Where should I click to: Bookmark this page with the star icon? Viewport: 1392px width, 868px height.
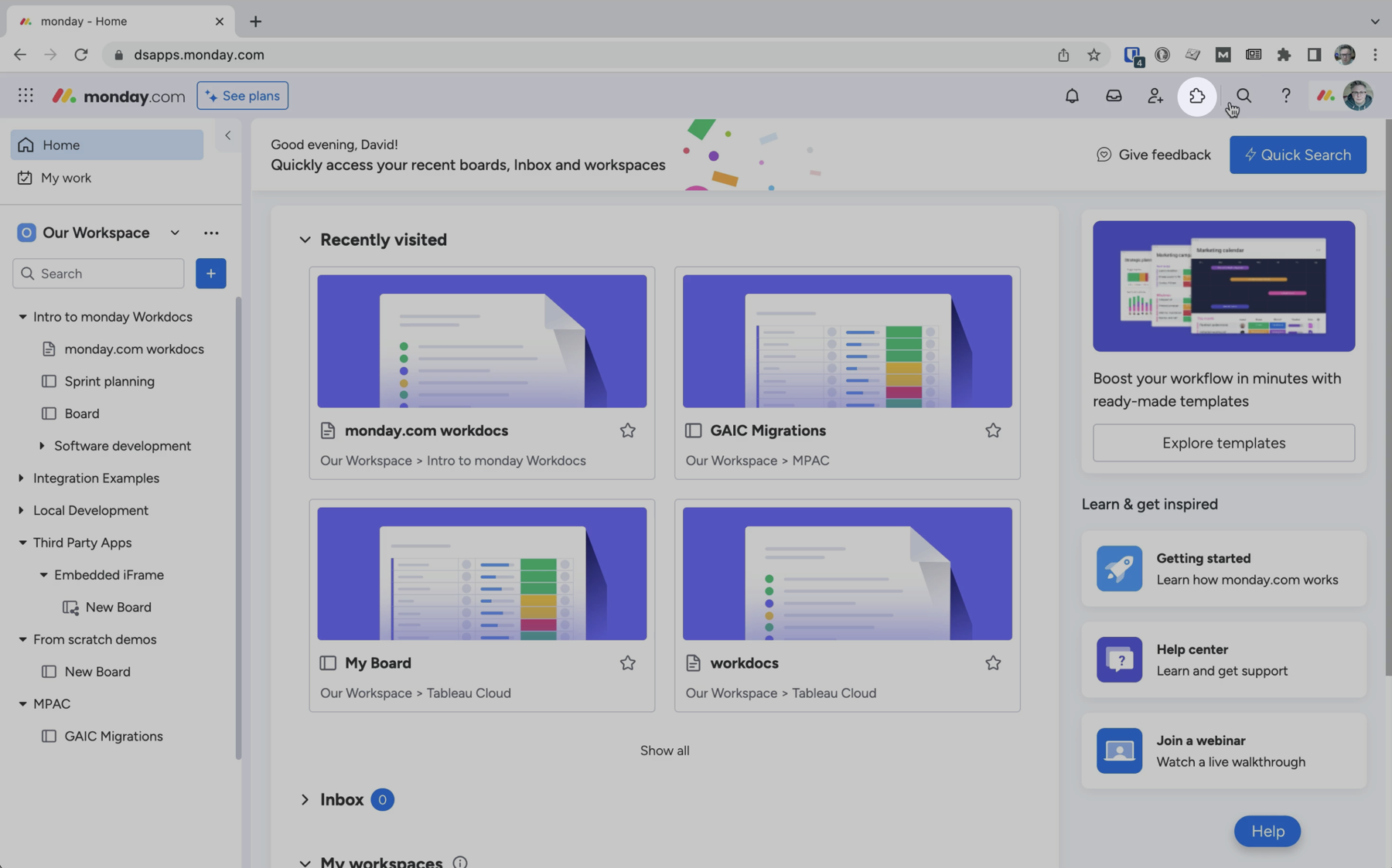(x=1093, y=55)
